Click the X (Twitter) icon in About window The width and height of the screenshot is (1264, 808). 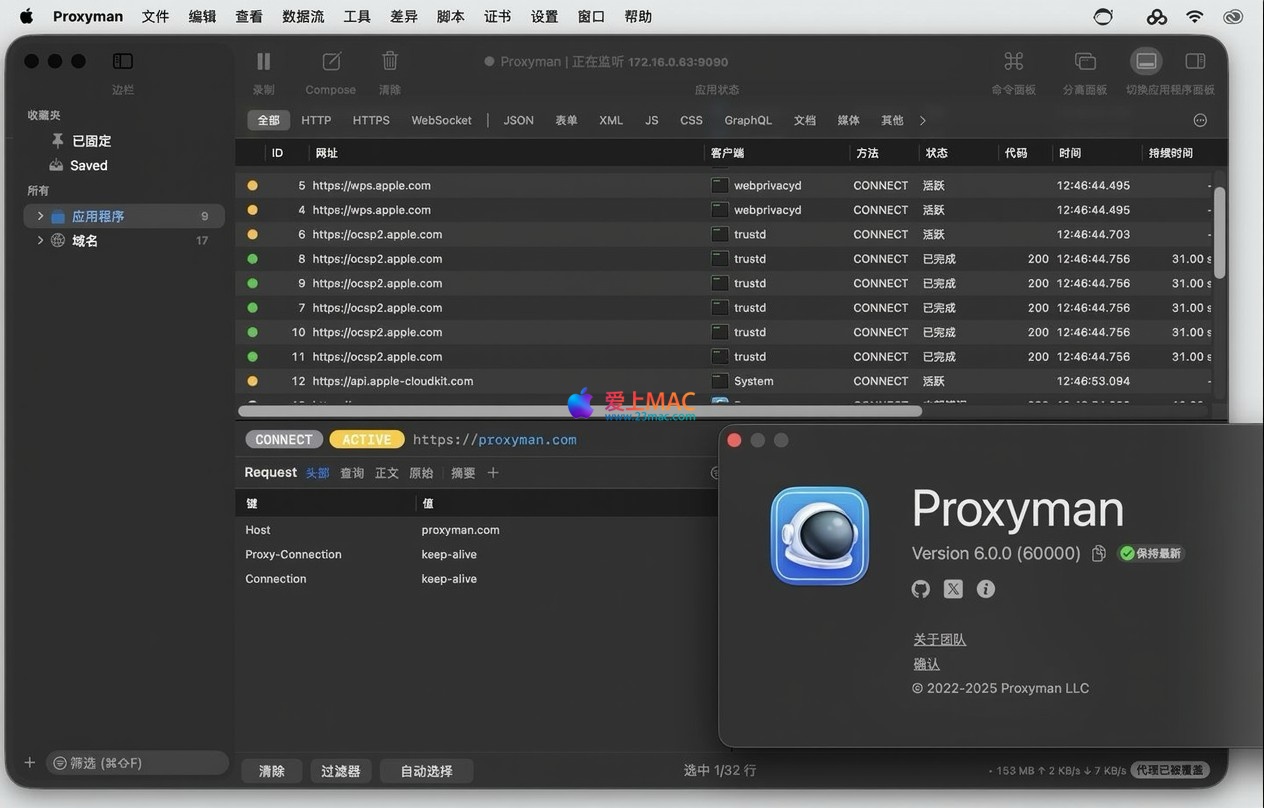point(953,589)
